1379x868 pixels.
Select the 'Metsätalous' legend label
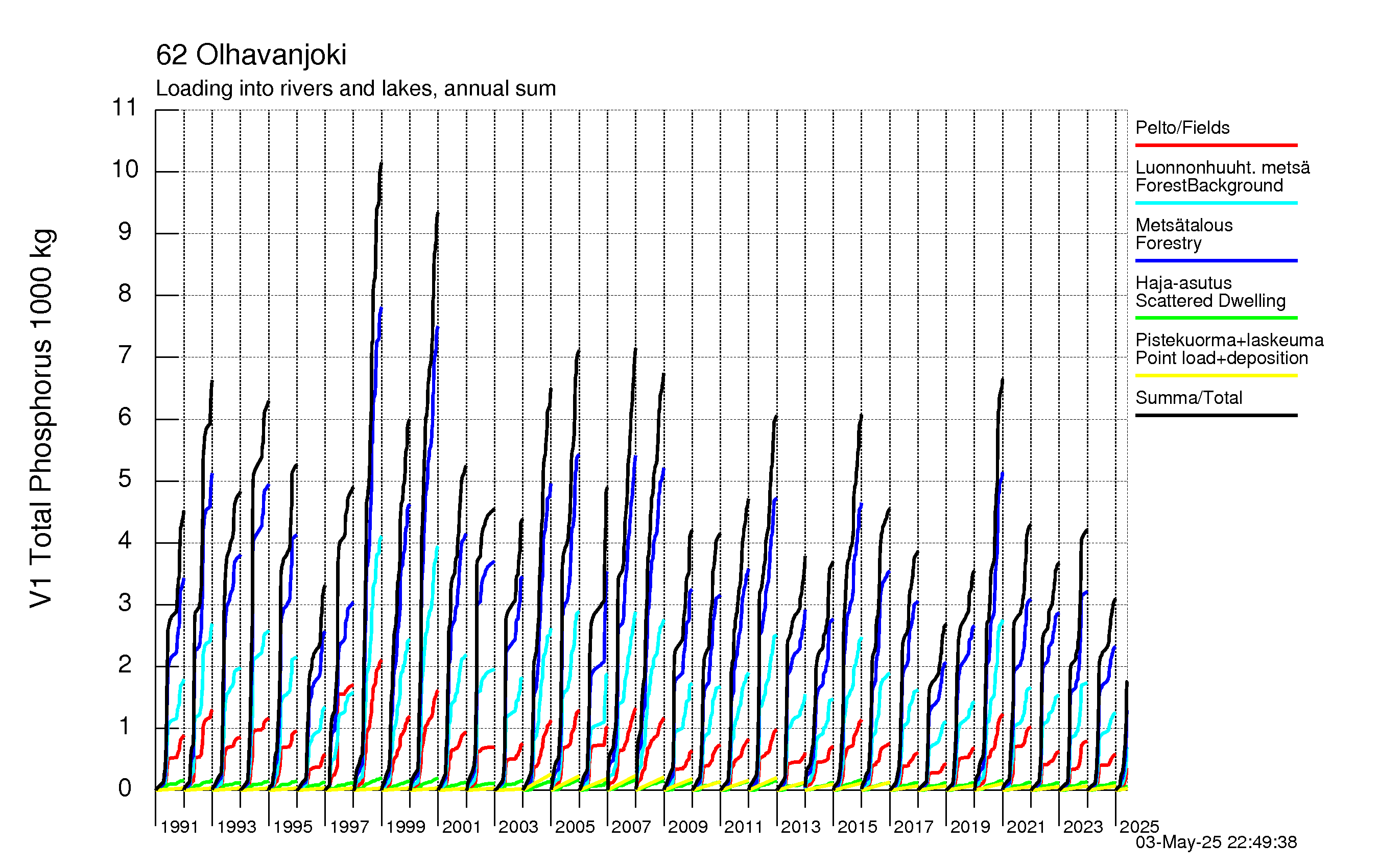(x=1184, y=225)
